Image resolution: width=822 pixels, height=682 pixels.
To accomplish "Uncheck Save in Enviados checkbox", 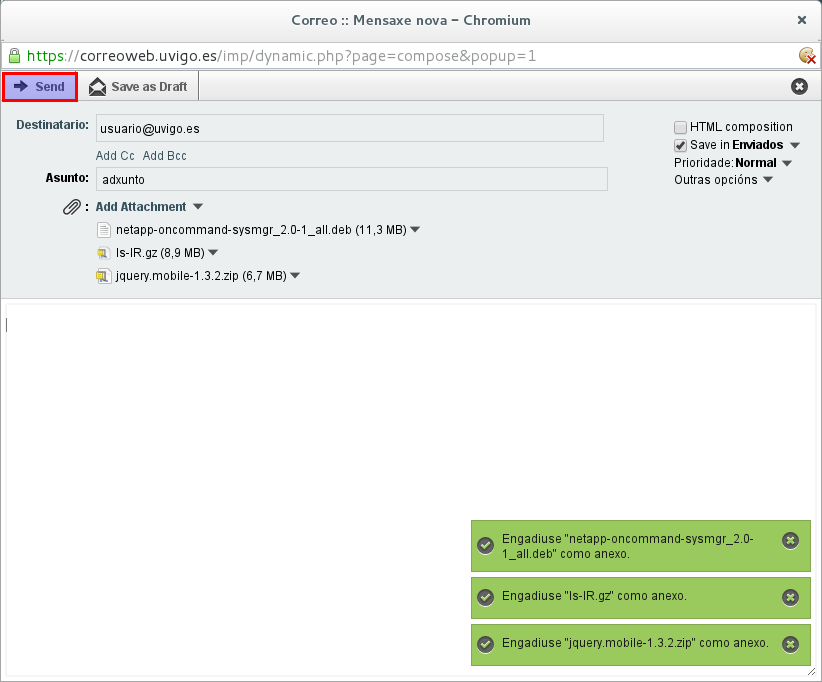I will click(681, 145).
